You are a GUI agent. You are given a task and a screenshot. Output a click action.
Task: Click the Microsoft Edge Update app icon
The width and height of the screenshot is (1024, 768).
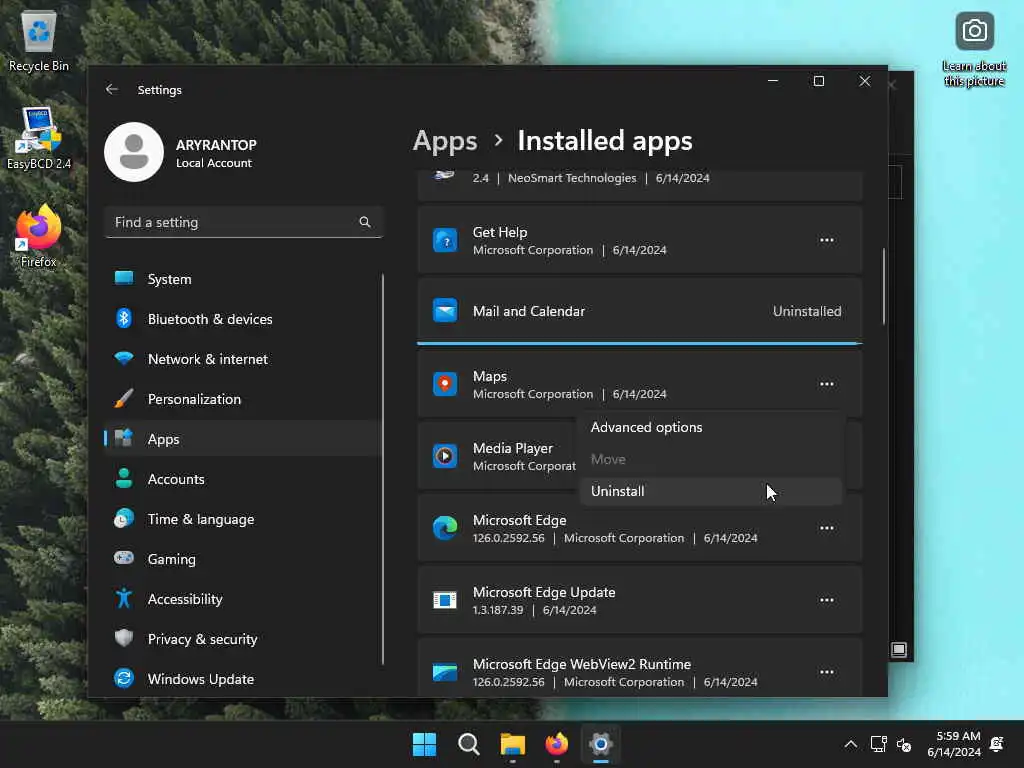445,600
